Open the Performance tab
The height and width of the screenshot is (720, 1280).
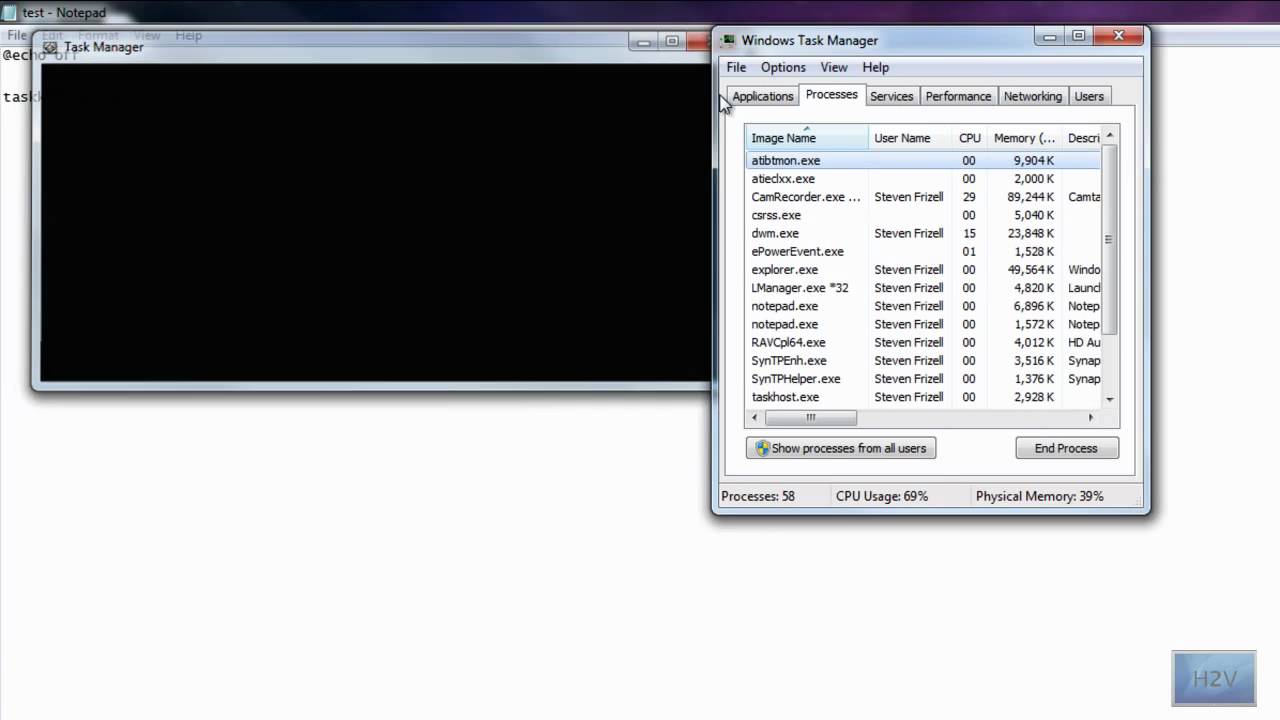958,96
